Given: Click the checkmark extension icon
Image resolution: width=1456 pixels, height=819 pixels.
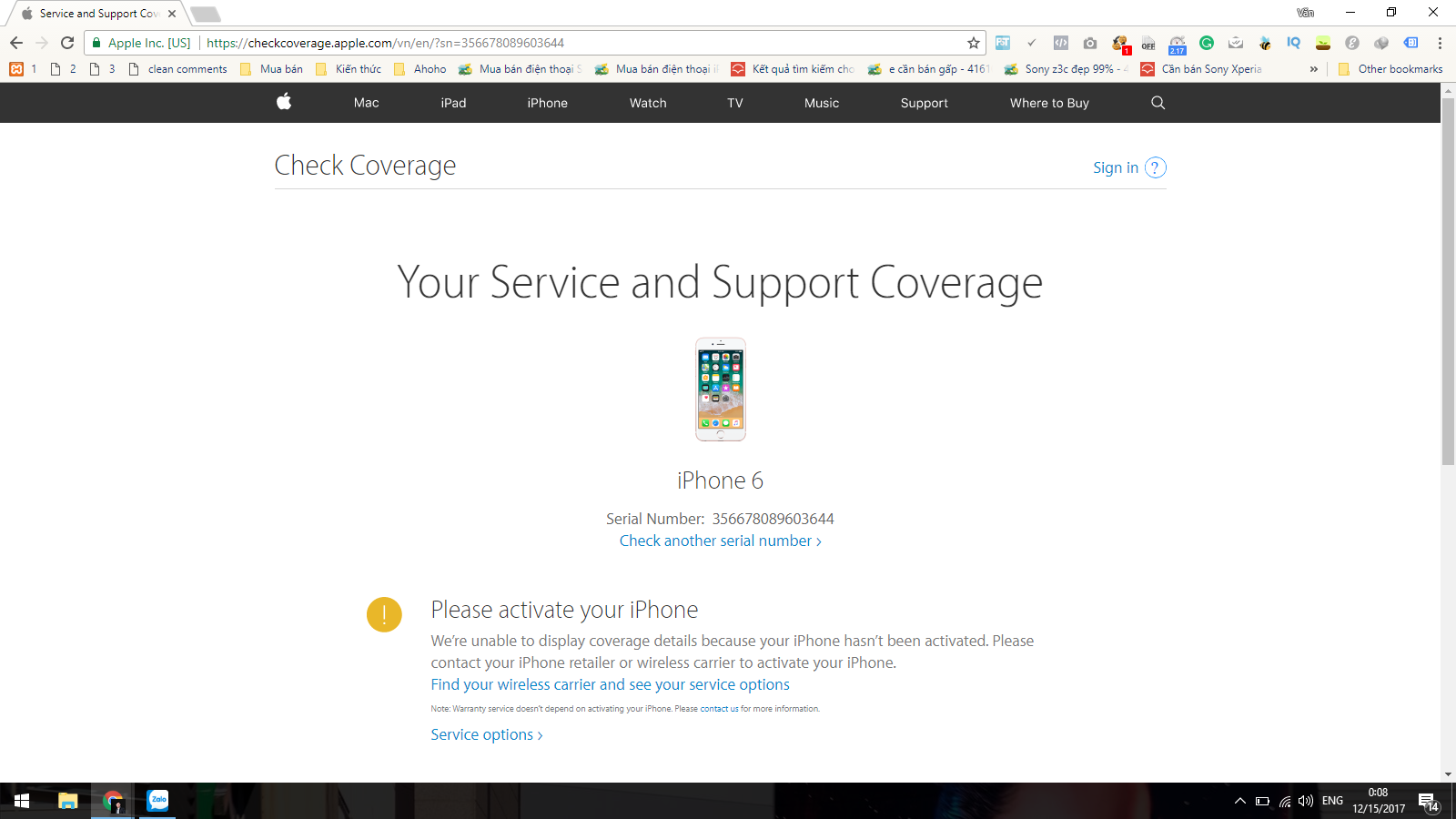Looking at the screenshot, I should point(1031,43).
